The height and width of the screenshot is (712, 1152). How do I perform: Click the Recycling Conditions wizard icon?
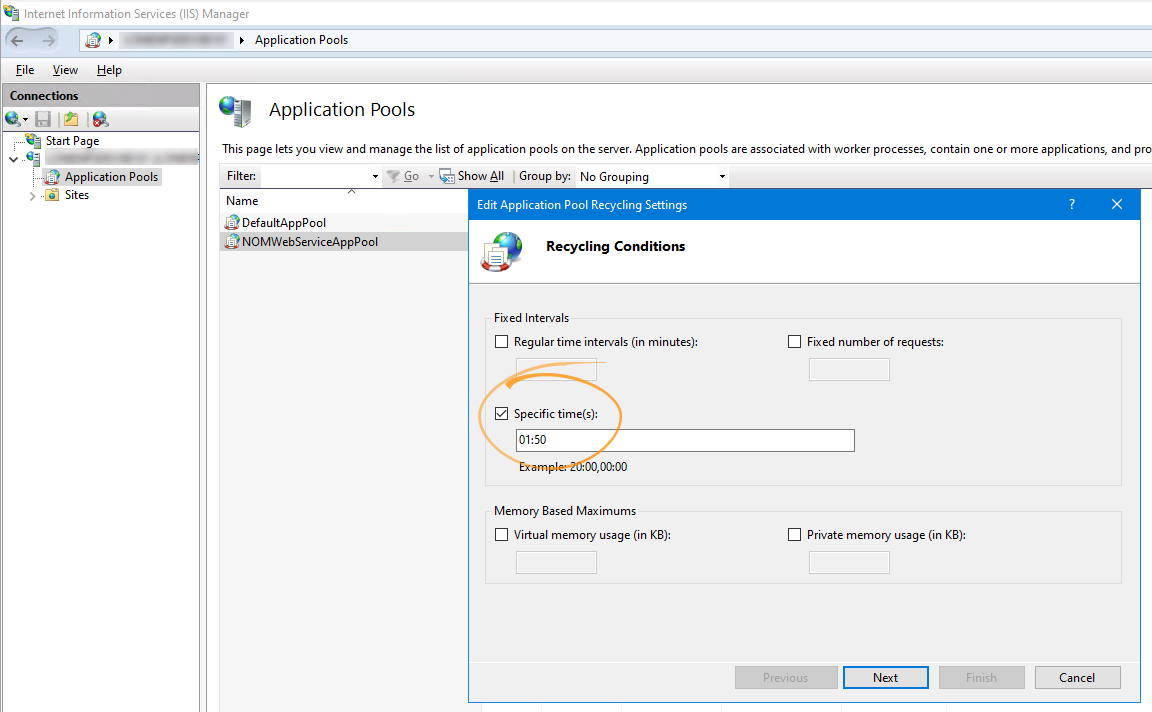tap(502, 251)
